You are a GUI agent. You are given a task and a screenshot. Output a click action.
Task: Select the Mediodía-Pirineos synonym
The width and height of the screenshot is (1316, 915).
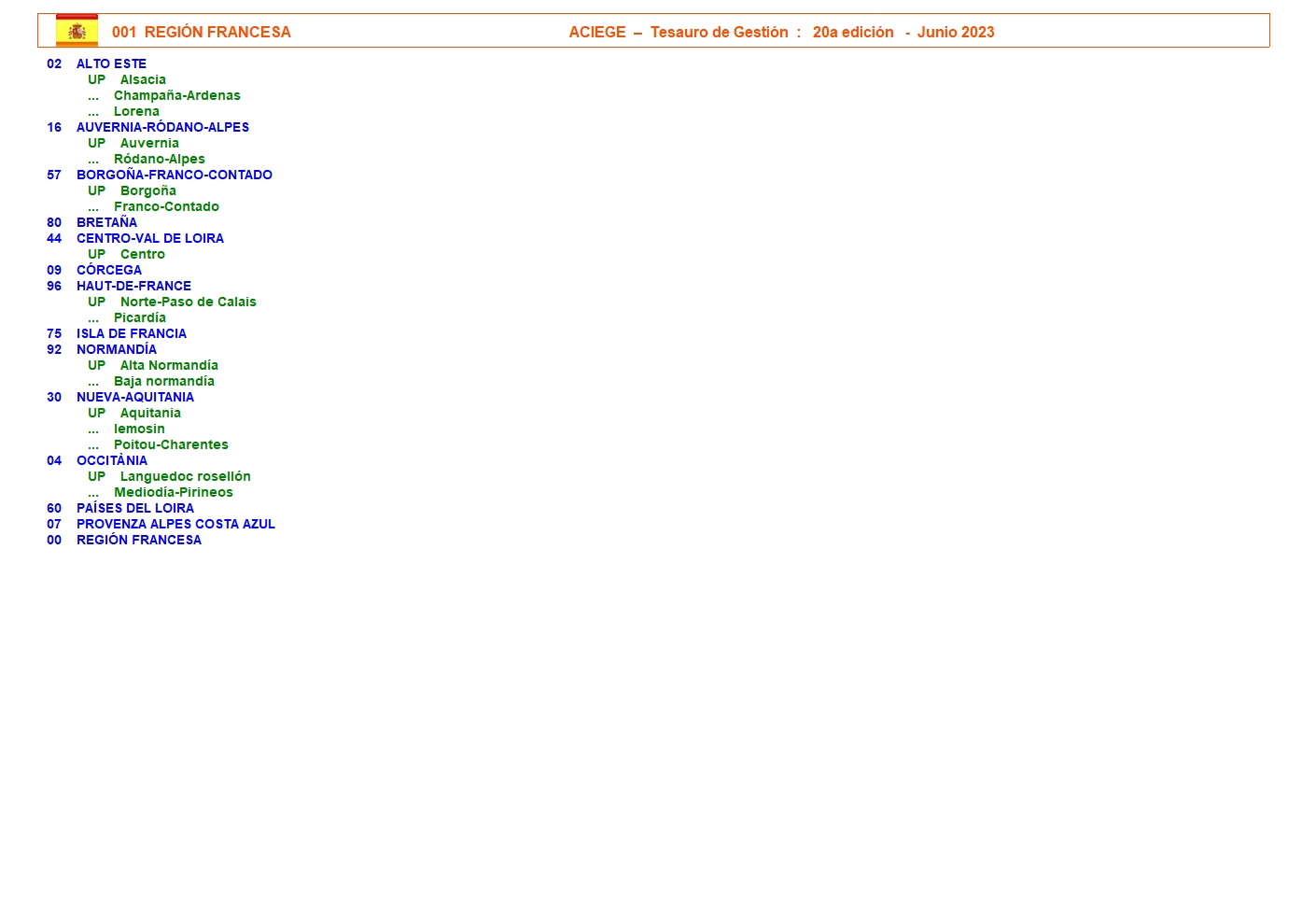173,492
